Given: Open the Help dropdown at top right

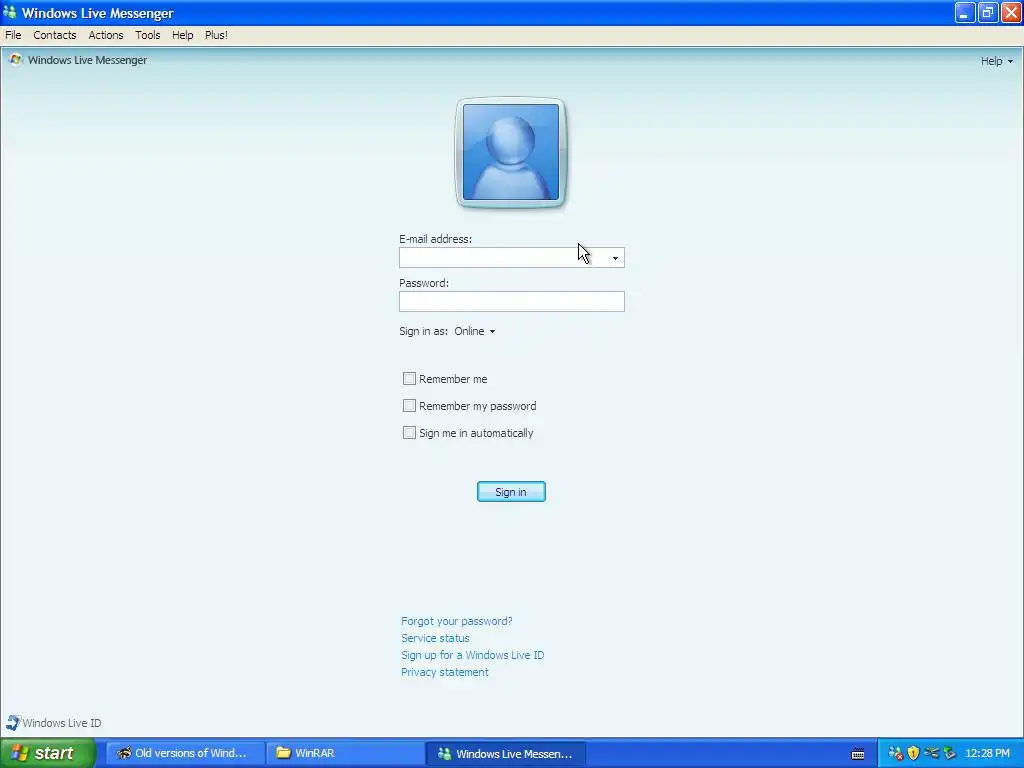Looking at the screenshot, I should [x=997, y=61].
